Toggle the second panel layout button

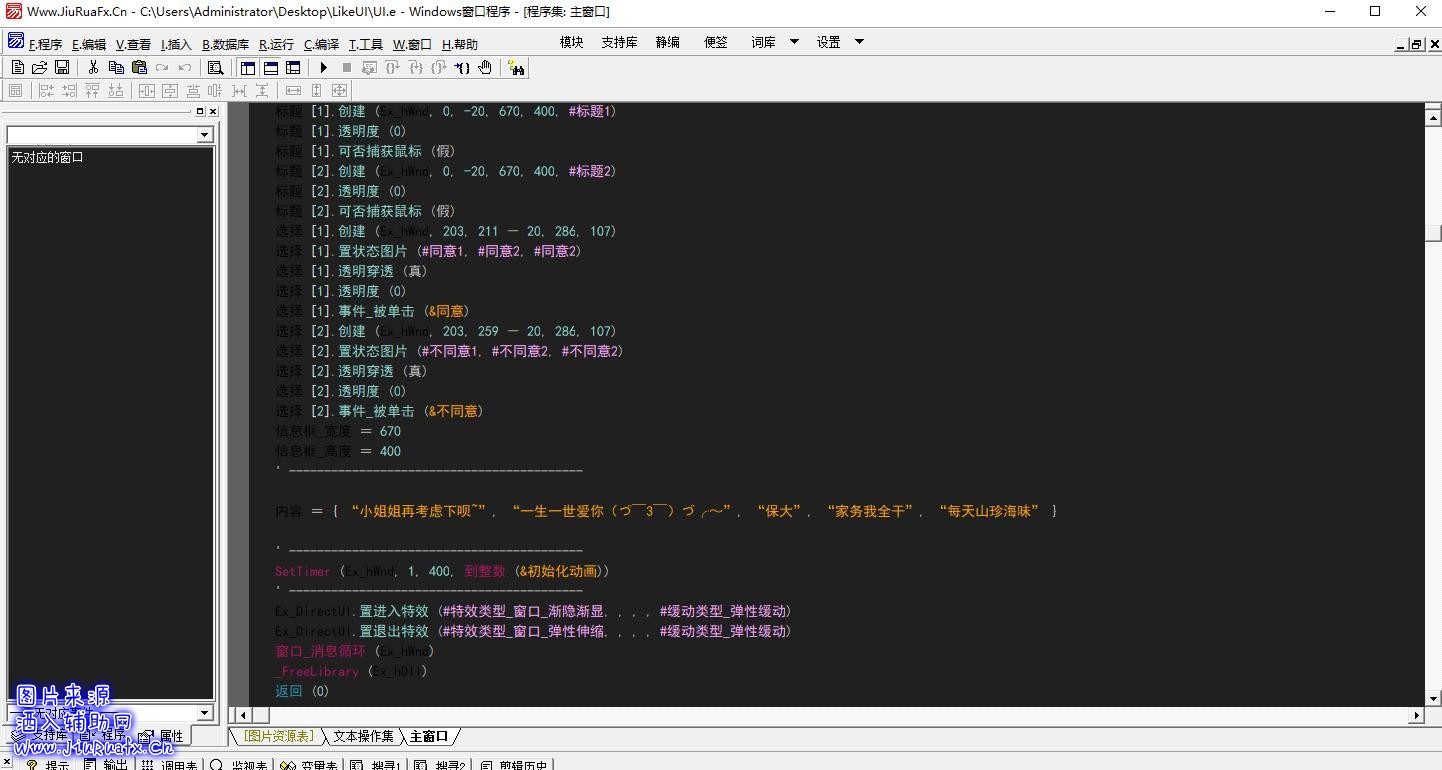pos(270,68)
